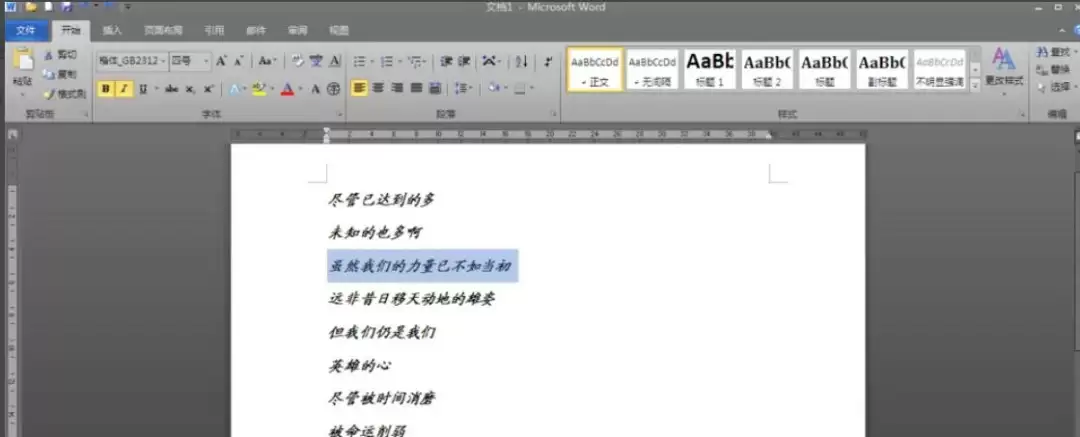Image resolution: width=1080 pixels, height=437 pixels.
Task: Click the yellow text highlight color button
Action: pyautogui.click(x=259, y=89)
